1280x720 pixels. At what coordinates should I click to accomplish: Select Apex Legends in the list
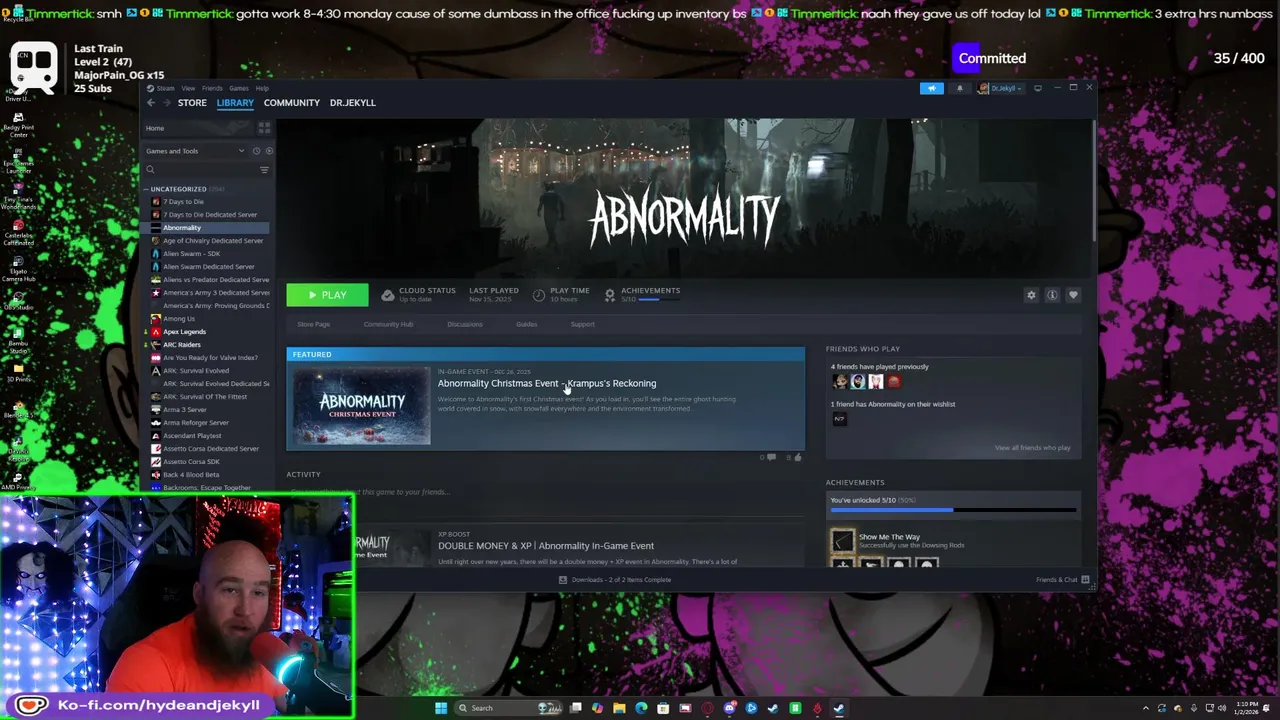pos(184,331)
